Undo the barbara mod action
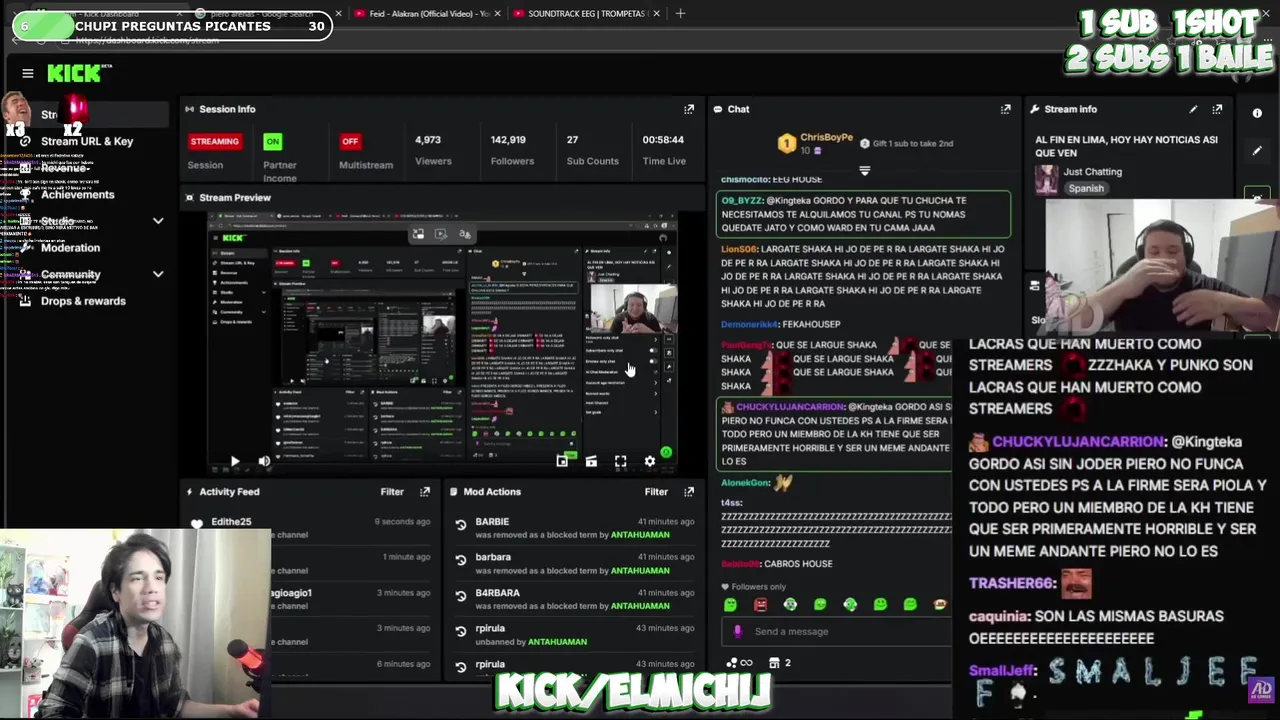The image size is (1280, 720). [461, 560]
